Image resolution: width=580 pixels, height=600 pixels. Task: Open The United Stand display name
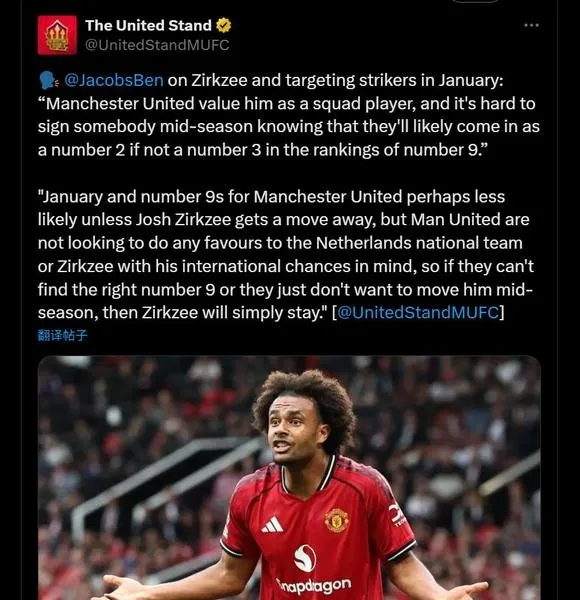coord(148,26)
